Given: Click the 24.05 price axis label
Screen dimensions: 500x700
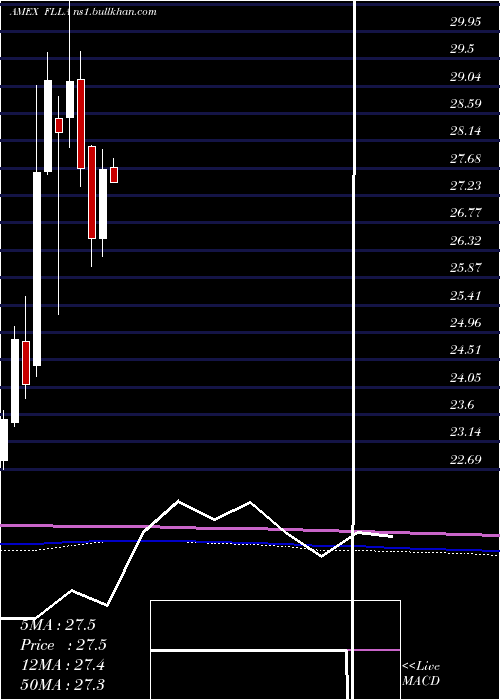Looking at the screenshot, I should [465, 378].
